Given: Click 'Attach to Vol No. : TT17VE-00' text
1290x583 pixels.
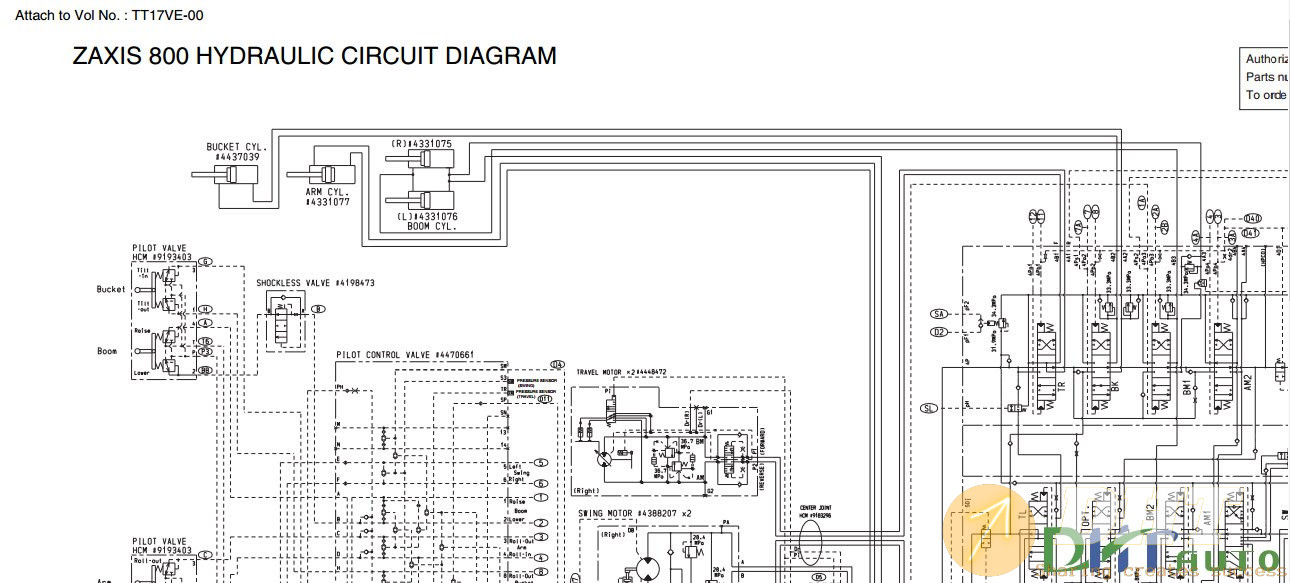Looking at the screenshot, I should (x=109, y=15).
